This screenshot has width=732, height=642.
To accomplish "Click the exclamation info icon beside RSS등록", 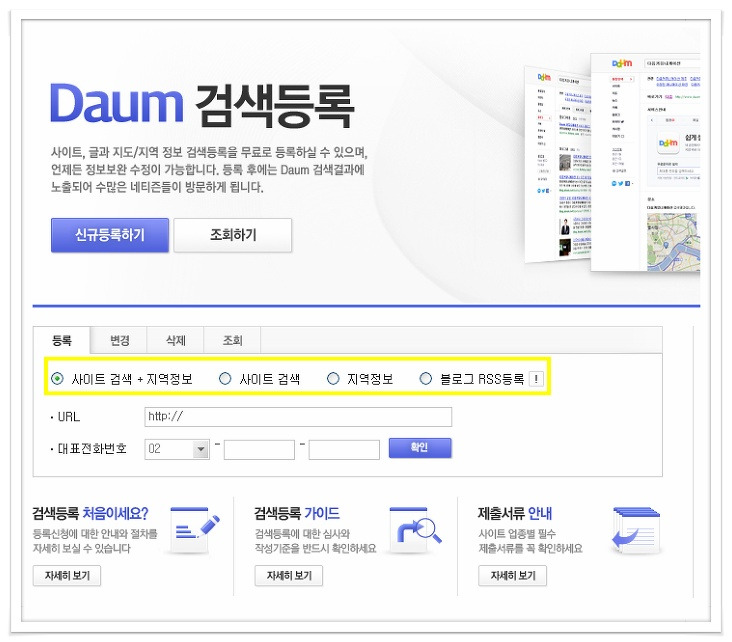I will [x=536, y=379].
